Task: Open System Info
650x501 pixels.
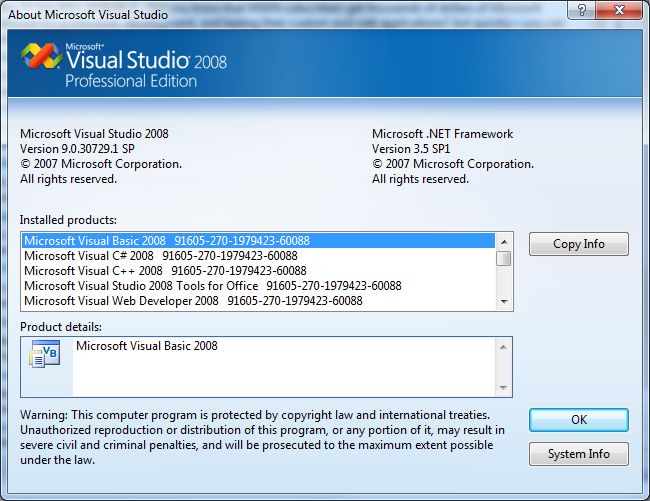Action: click(x=579, y=454)
